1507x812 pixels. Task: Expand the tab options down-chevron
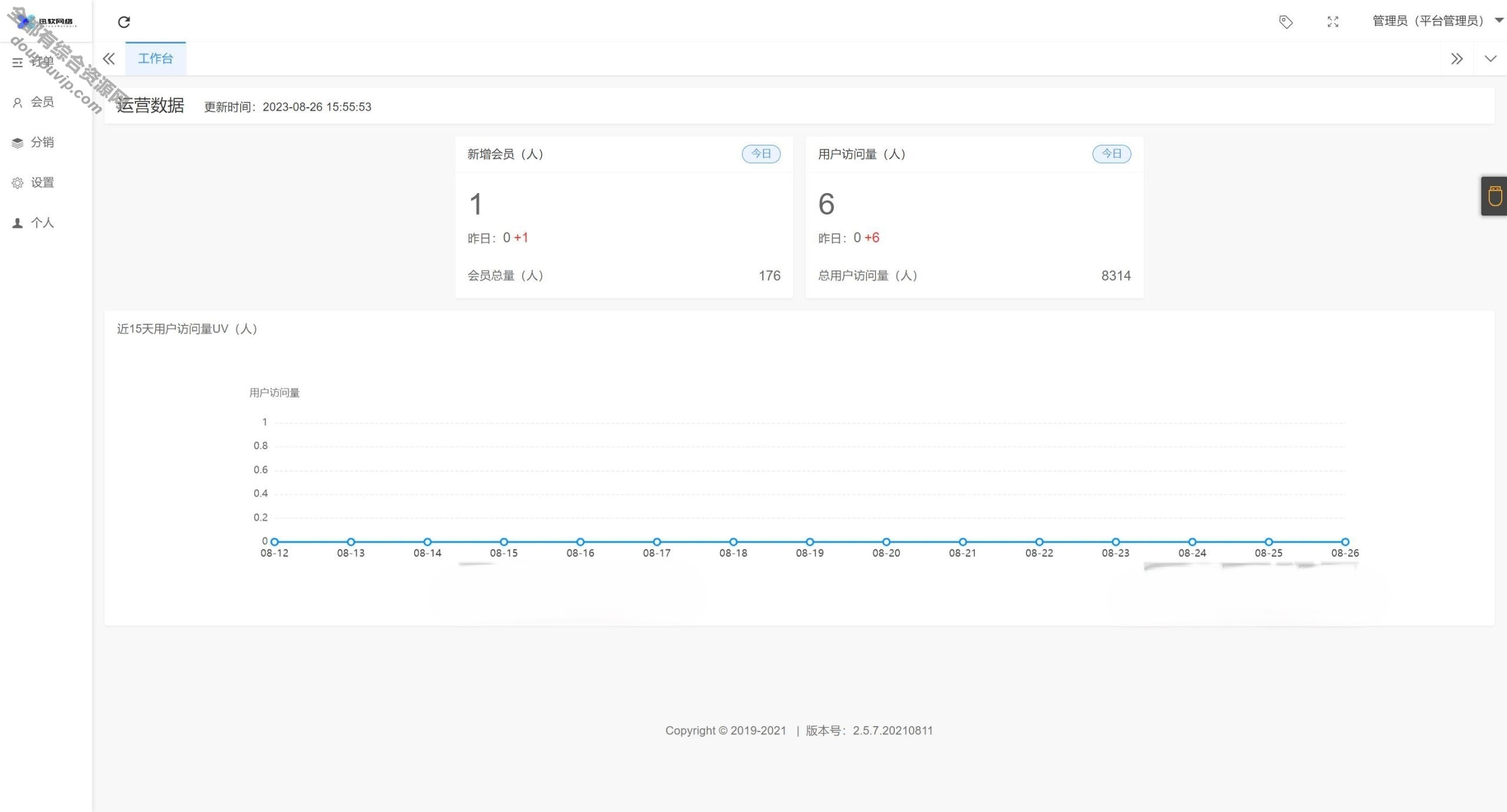[1490, 59]
